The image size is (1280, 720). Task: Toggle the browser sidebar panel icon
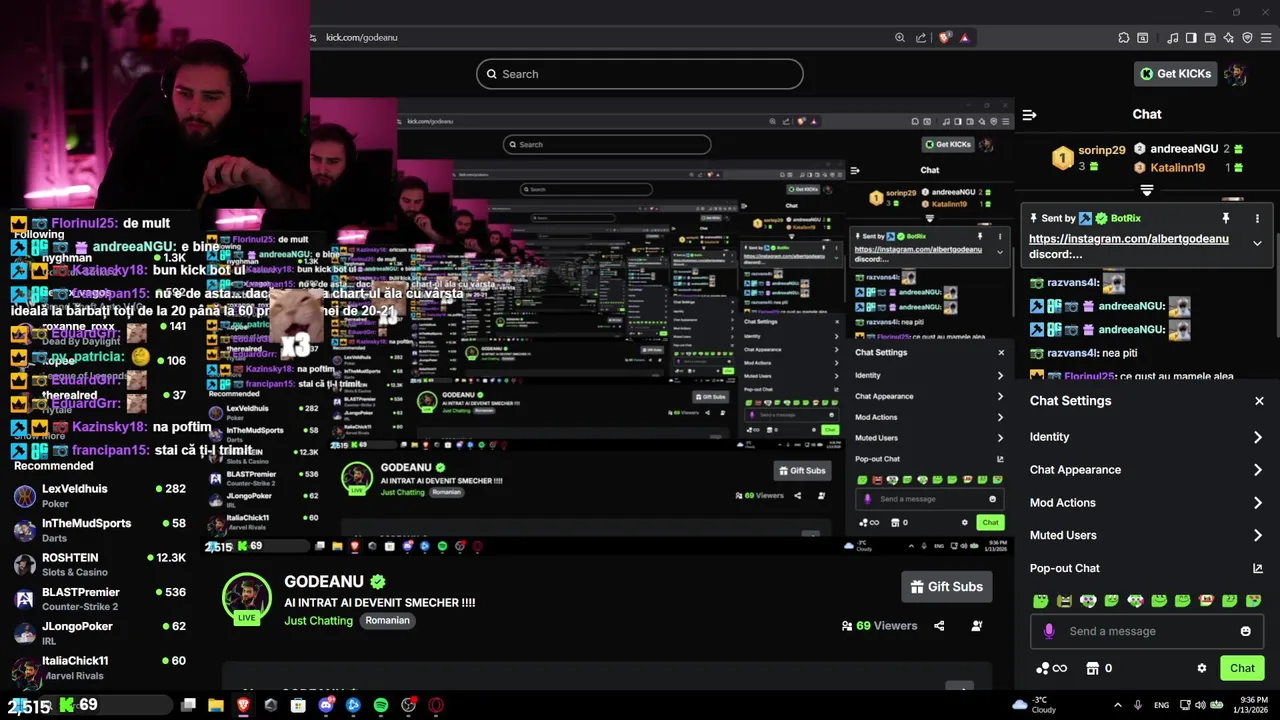(x=1191, y=38)
